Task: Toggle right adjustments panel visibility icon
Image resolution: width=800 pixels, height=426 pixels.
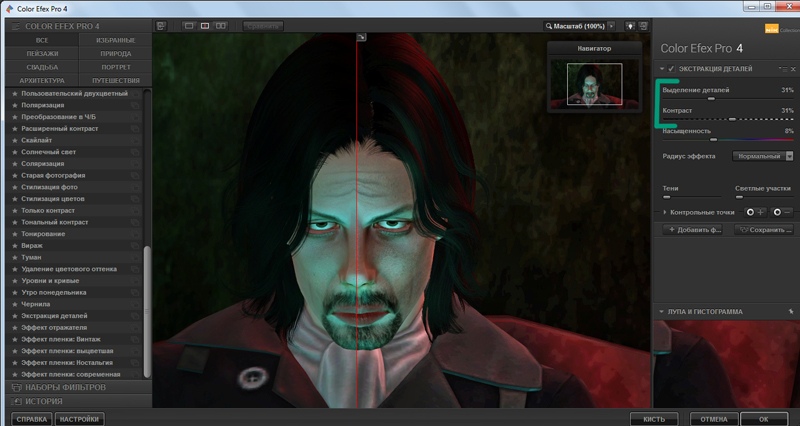Action: 643,26
